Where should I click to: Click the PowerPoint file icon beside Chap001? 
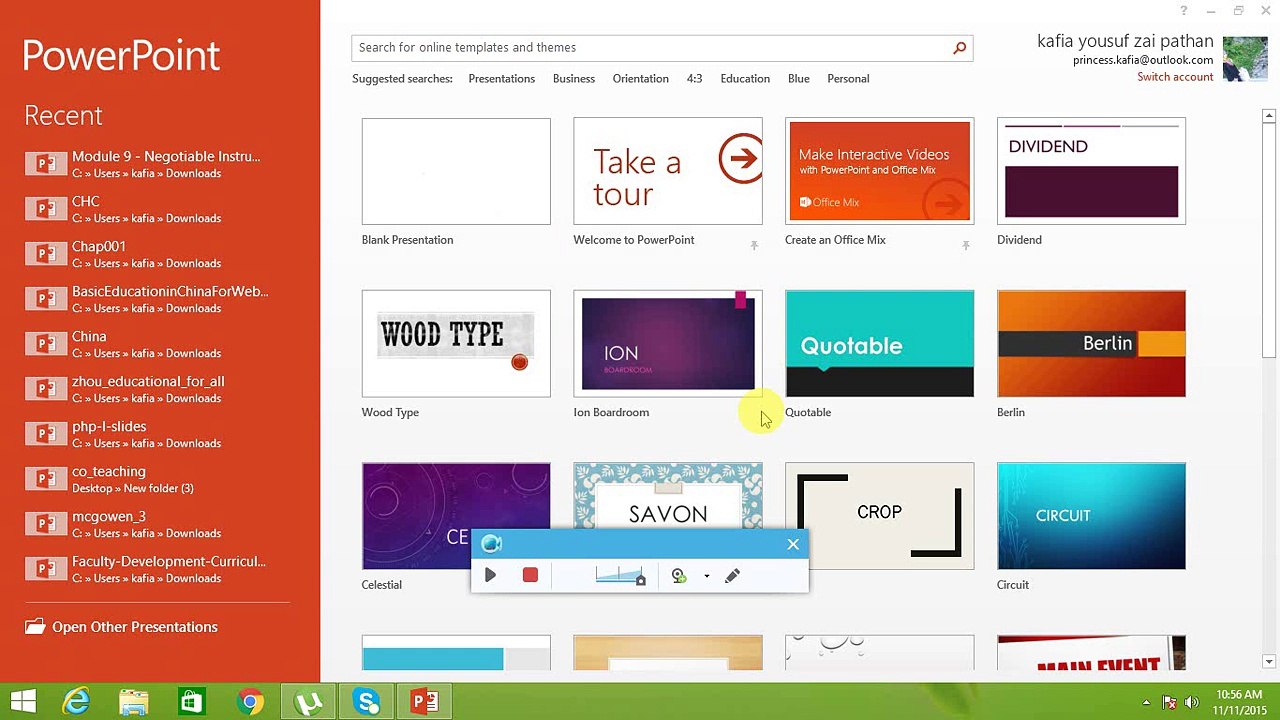(x=45, y=254)
